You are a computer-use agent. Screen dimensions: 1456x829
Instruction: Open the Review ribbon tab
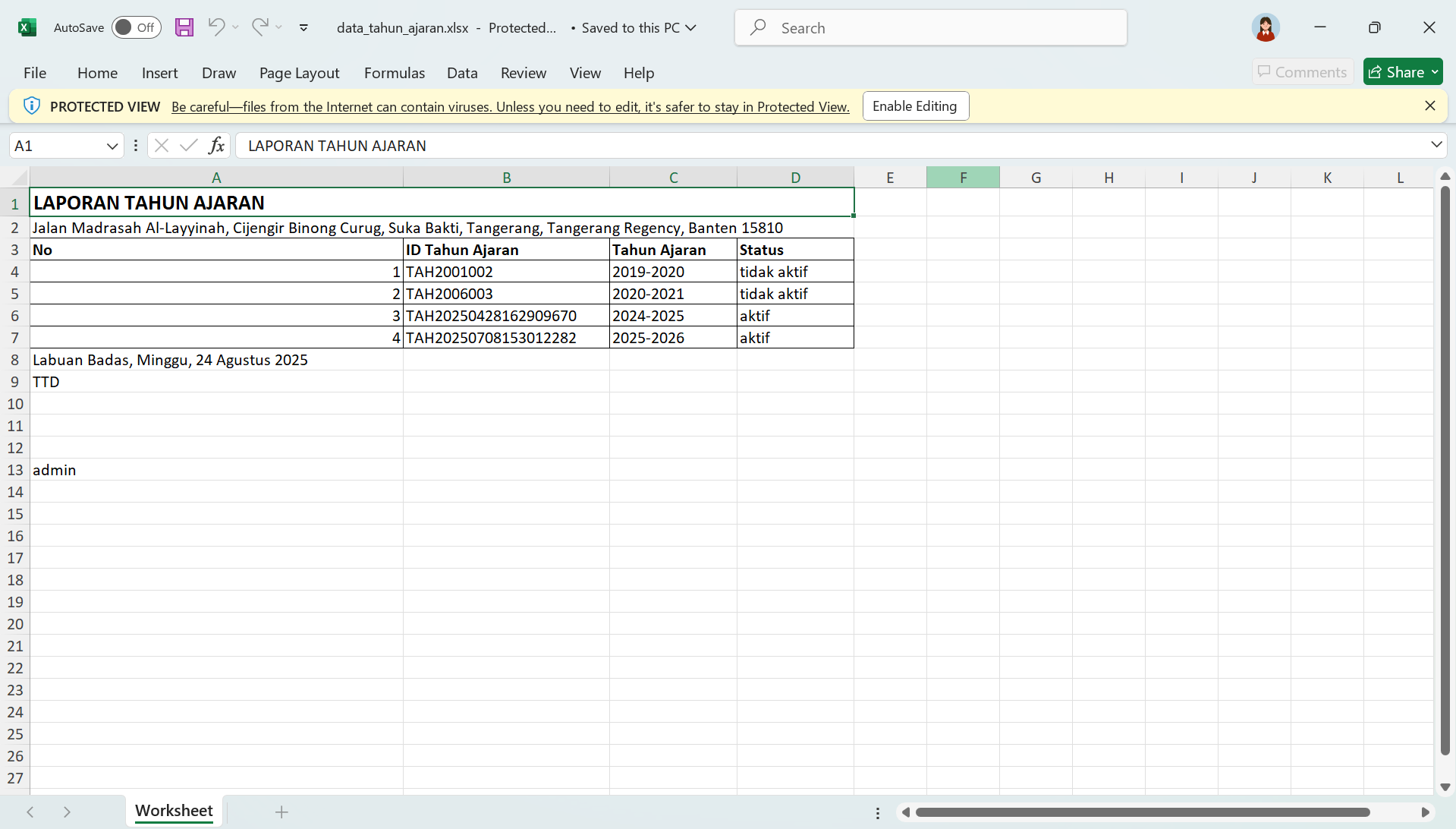pos(523,73)
